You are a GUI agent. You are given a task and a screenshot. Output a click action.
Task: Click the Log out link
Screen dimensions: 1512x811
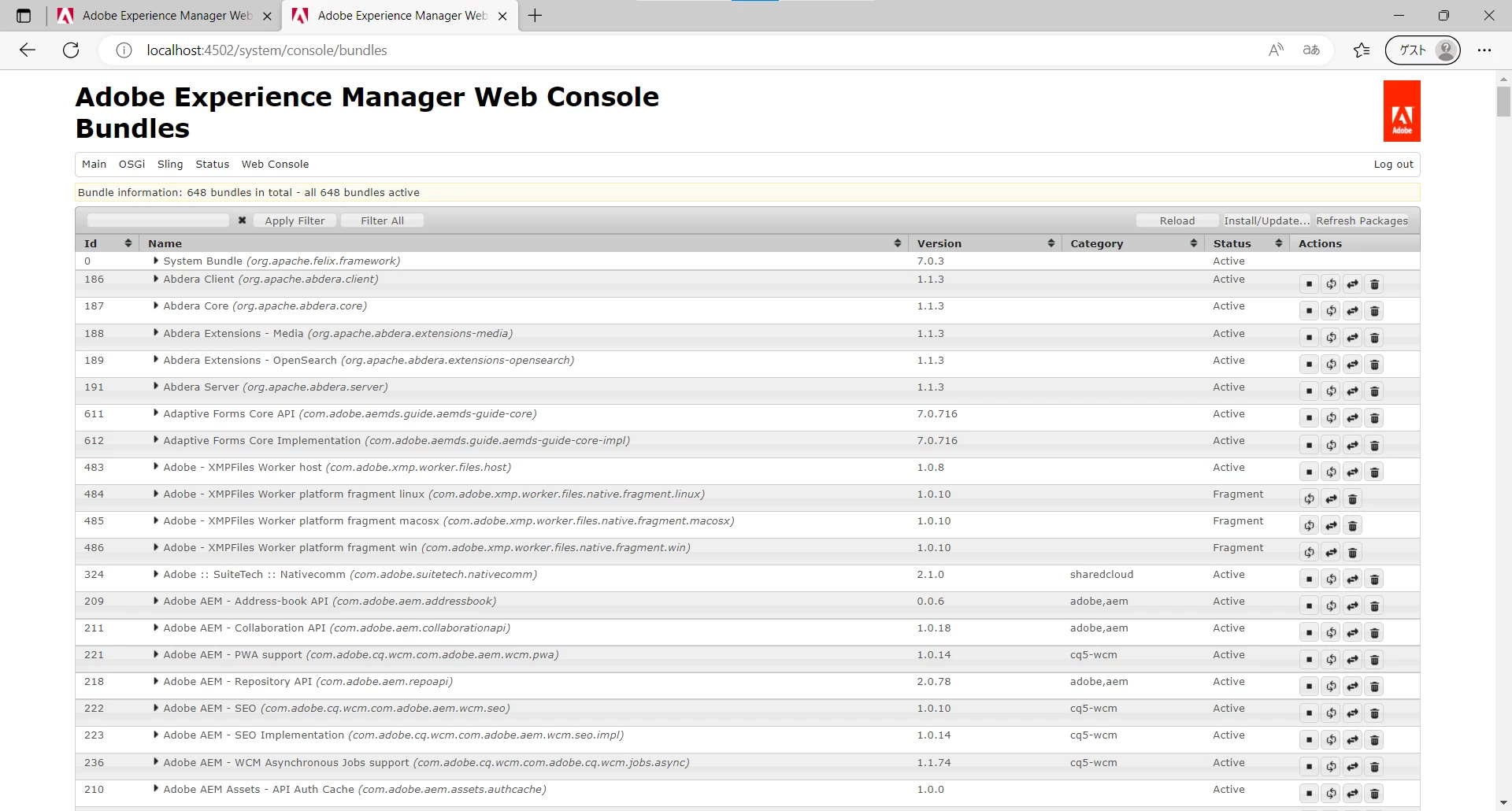click(1393, 165)
